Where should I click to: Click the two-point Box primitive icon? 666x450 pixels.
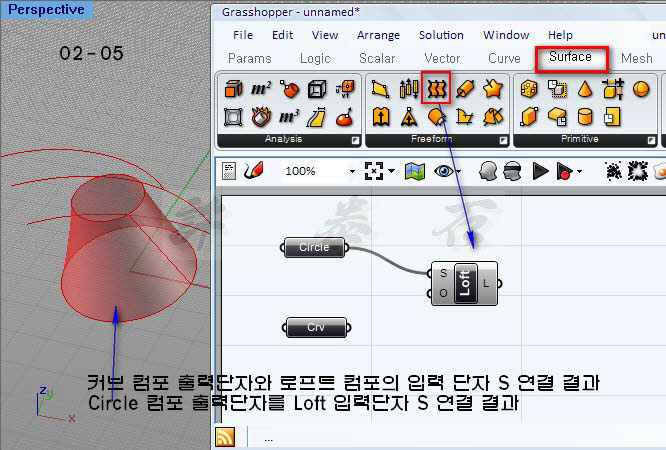click(529, 116)
